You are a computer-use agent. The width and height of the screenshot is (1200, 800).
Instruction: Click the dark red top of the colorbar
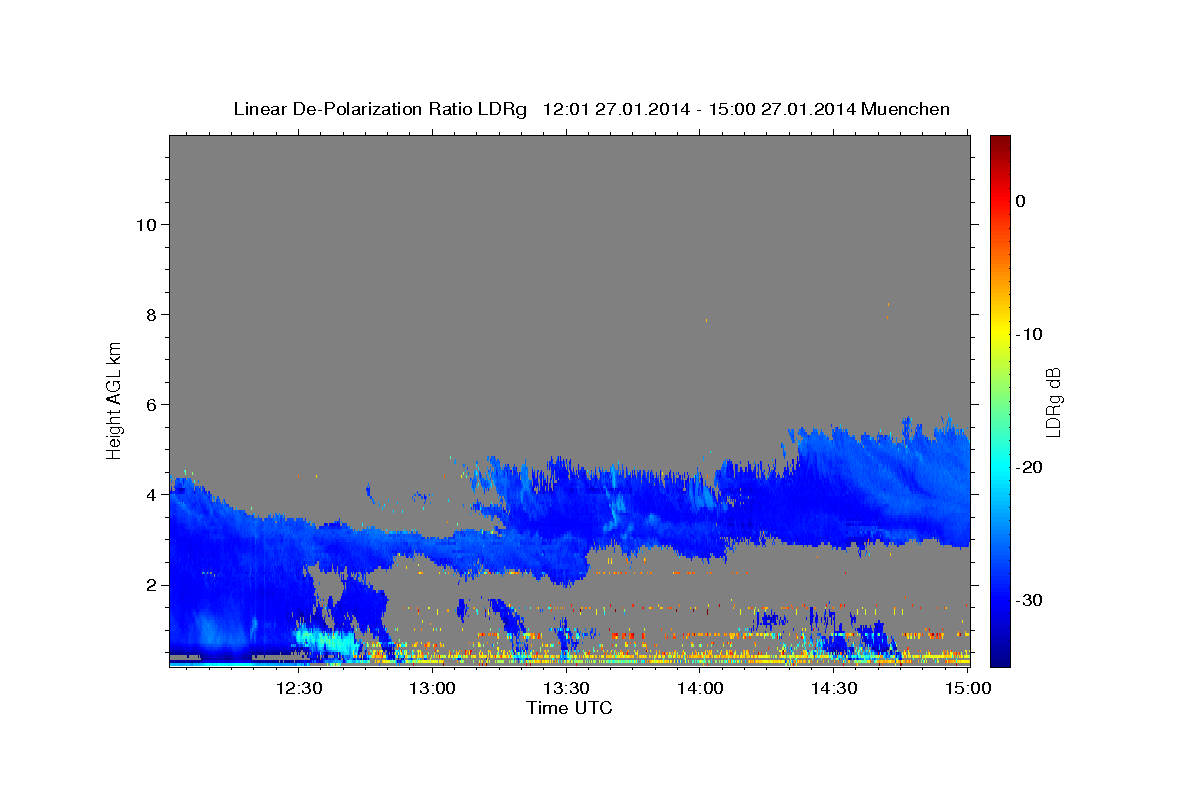1000,142
